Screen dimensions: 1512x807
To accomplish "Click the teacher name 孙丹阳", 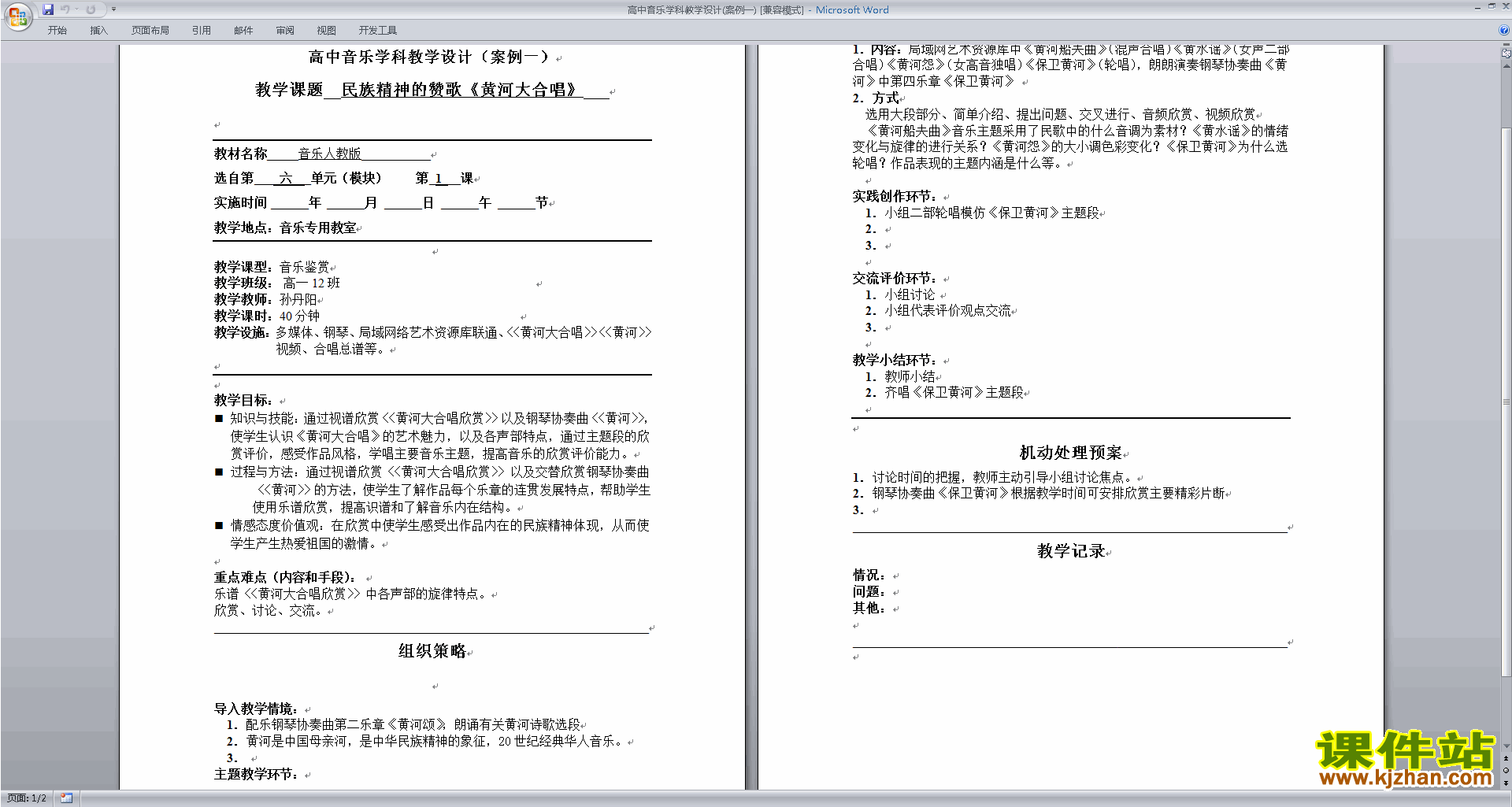I will (298, 299).
